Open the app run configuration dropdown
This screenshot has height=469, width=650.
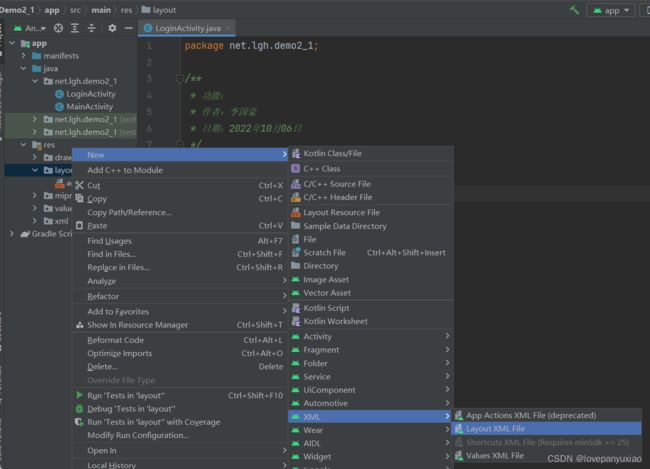611,10
